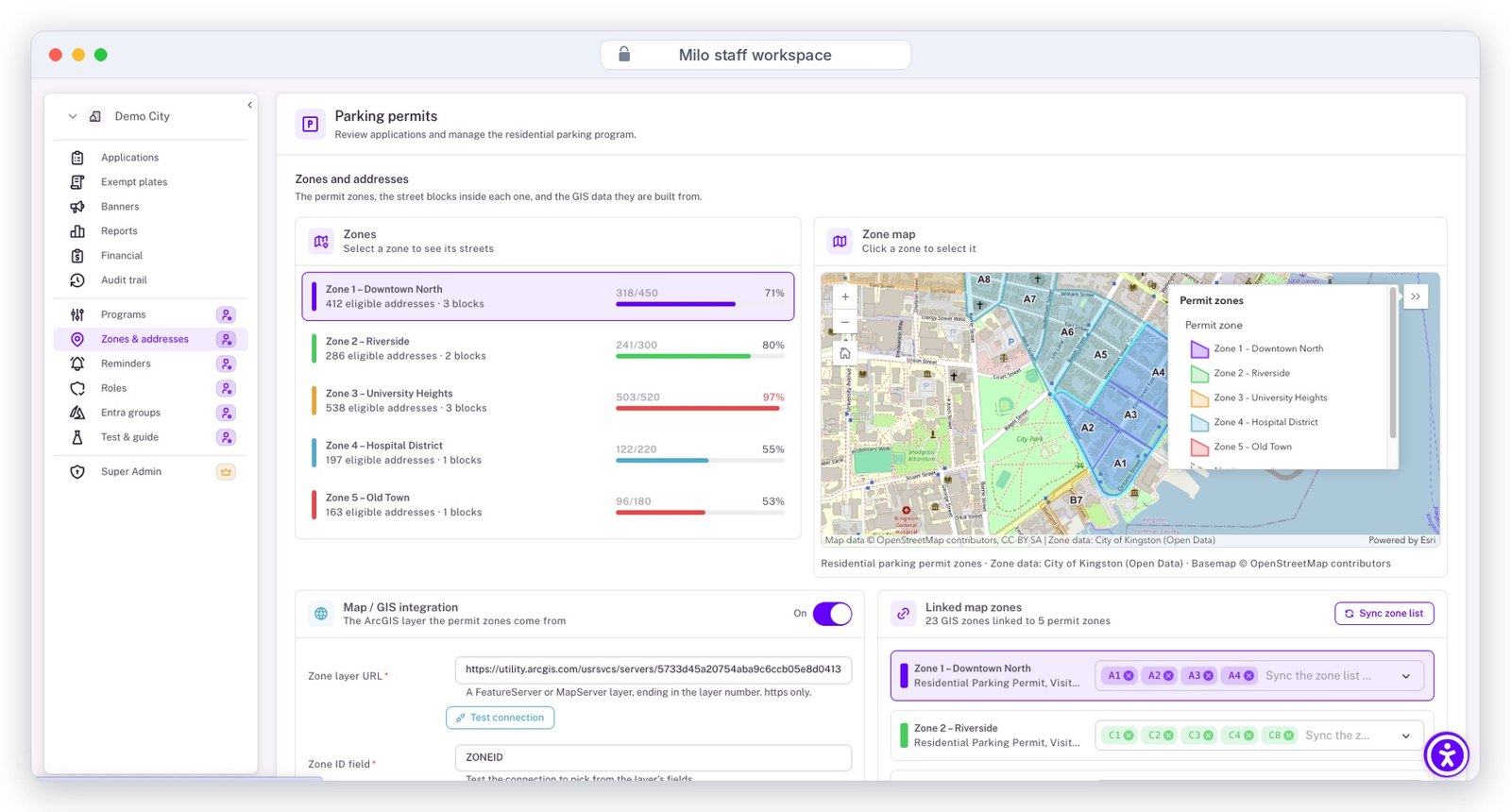Remove the A1 tag from Zone 1
1511x812 pixels.
[x=1129, y=676]
